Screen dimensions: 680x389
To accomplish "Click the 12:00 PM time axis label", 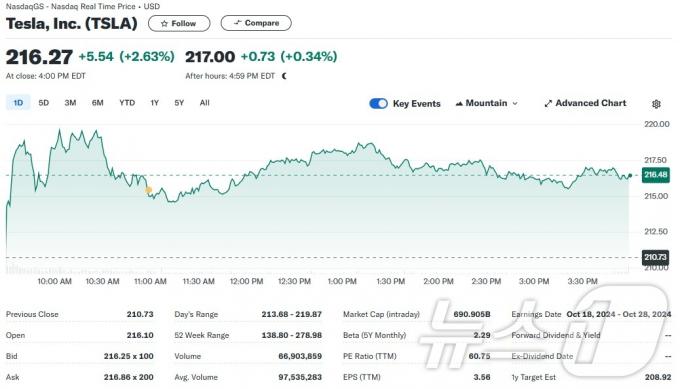I will (x=246, y=281).
